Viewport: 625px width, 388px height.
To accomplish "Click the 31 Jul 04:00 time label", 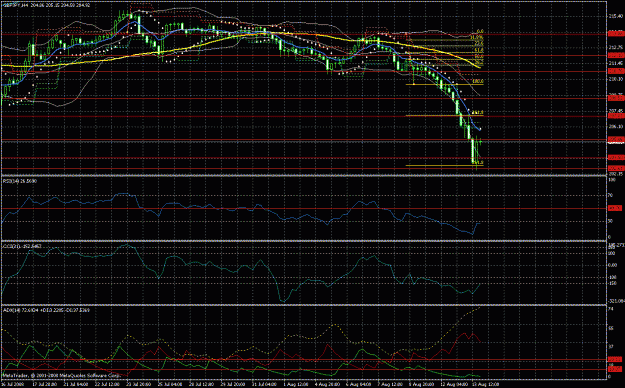I will [x=264, y=385].
